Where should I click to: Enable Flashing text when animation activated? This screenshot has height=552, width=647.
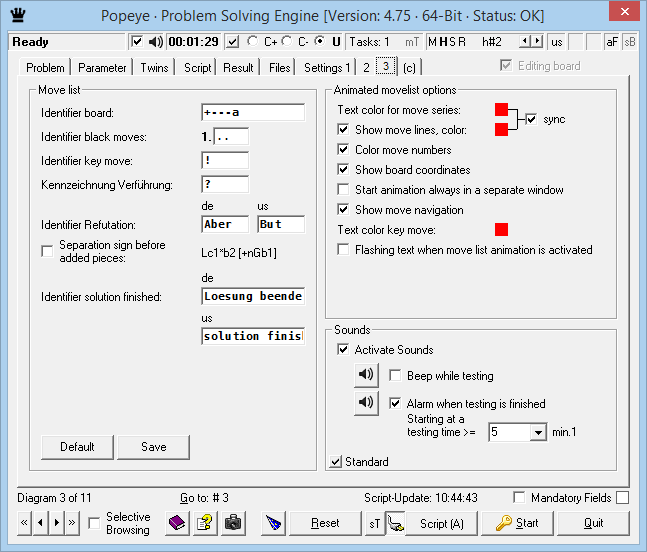pyautogui.click(x=343, y=250)
